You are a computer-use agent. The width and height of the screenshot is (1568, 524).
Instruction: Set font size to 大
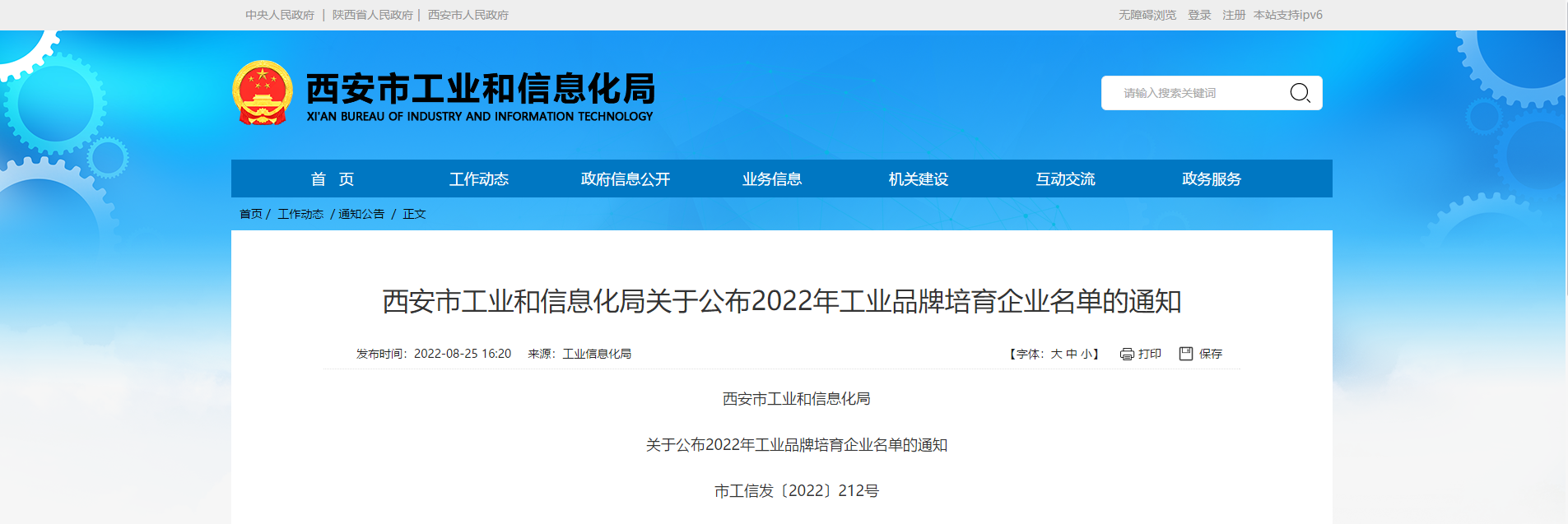(1056, 354)
